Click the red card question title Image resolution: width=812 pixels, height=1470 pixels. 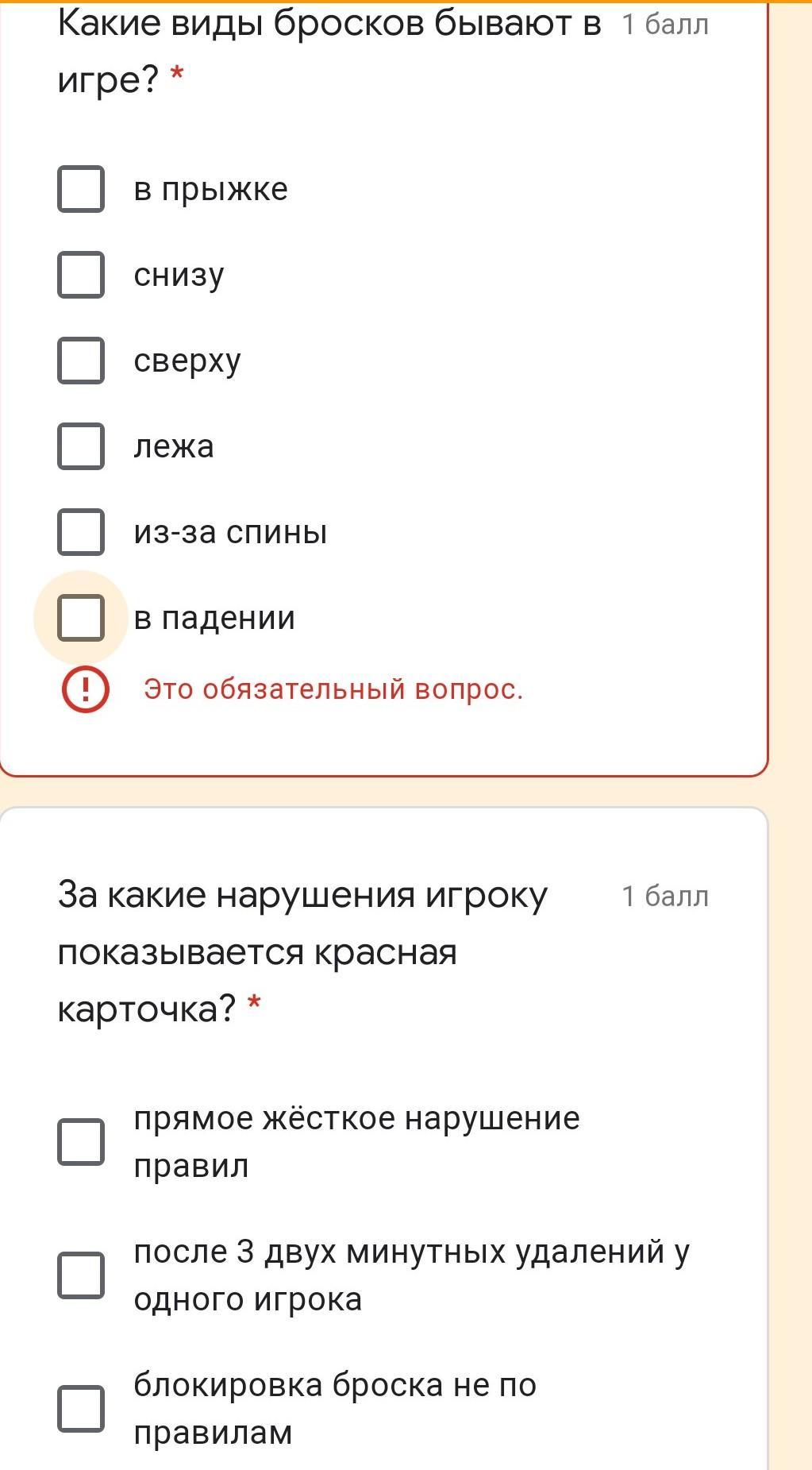tap(302, 951)
